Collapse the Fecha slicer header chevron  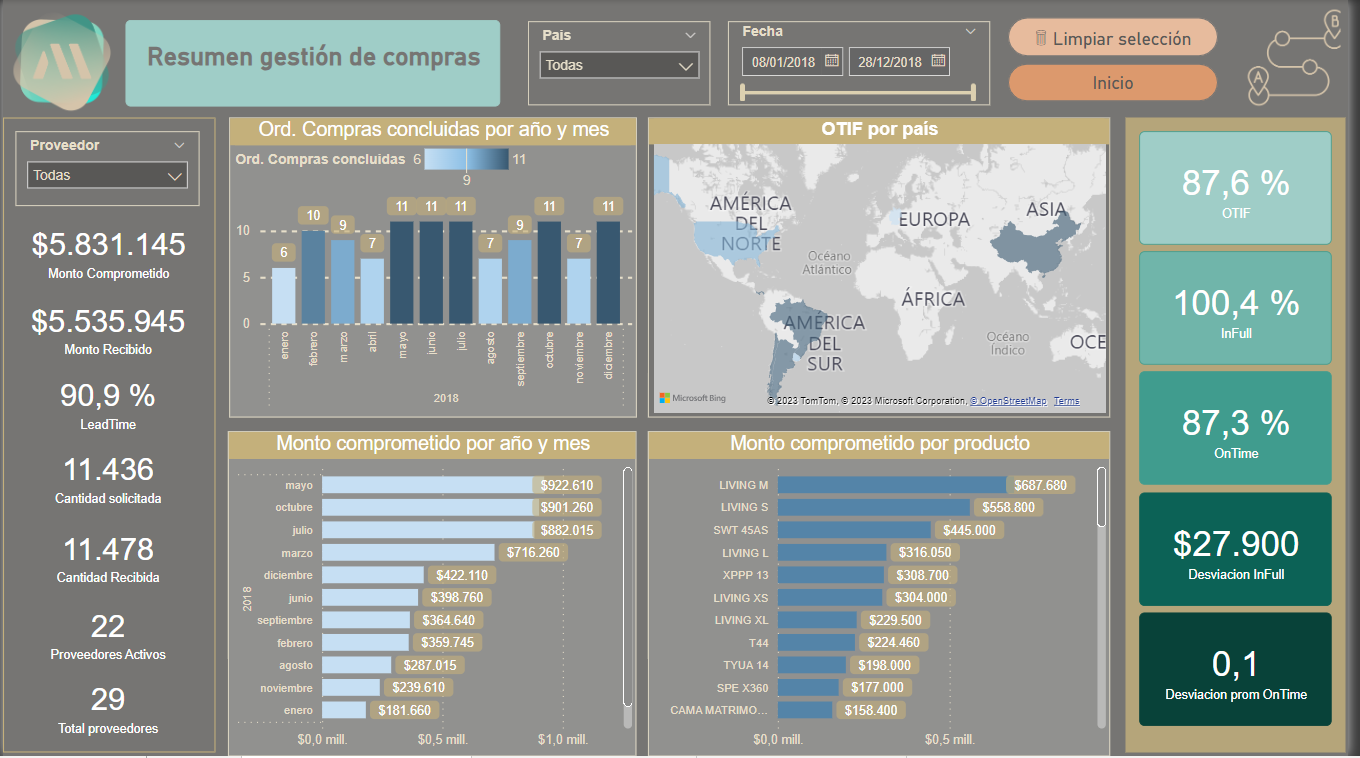tap(970, 32)
